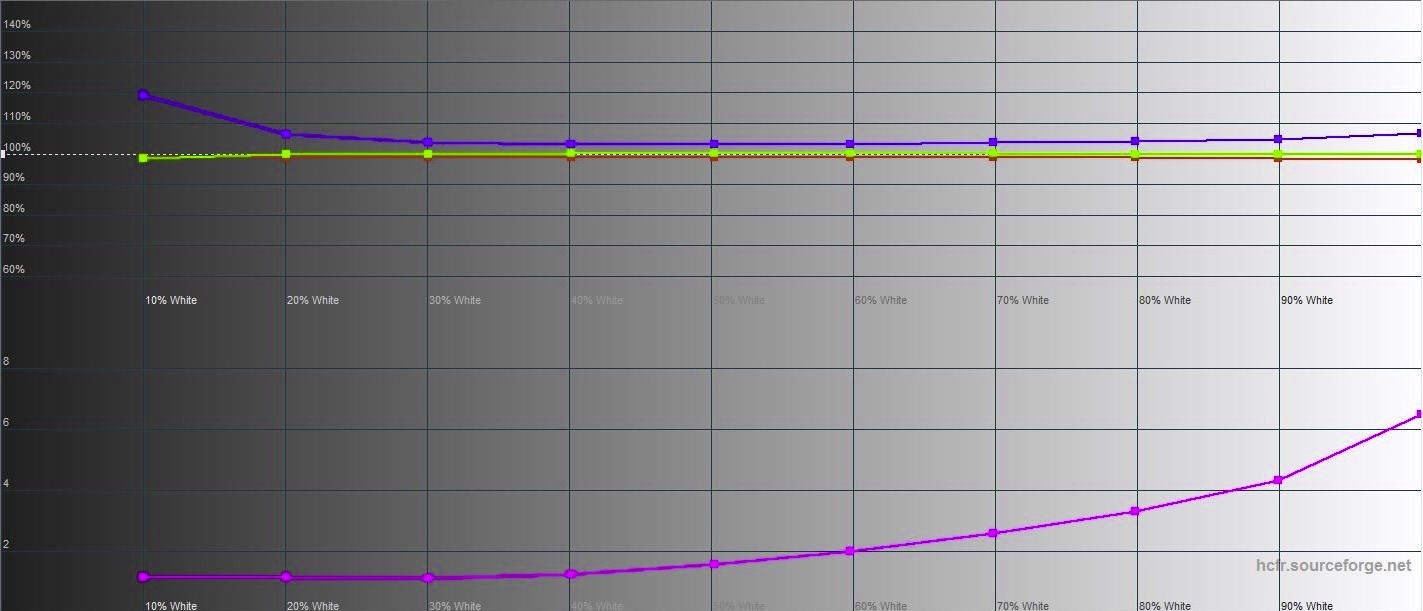This screenshot has width=1423, height=611.
Task: Select the upper chart's 10% White label
Action: click(171, 300)
